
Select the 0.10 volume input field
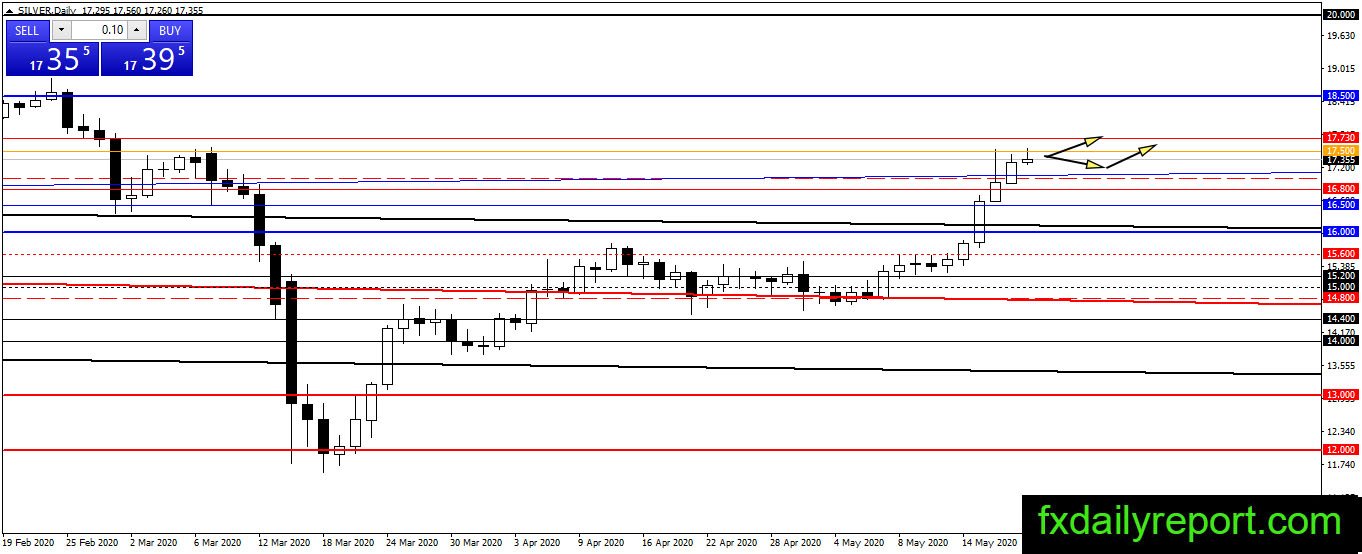point(99,30)
